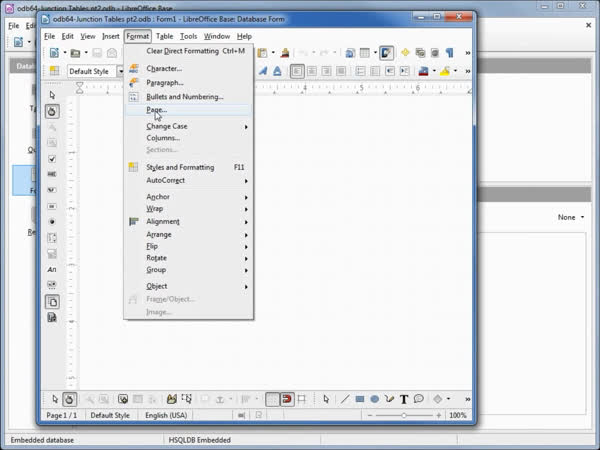Select the Line drawing tool
This screenshot has width=600, height=450.
tap(345, 399)
